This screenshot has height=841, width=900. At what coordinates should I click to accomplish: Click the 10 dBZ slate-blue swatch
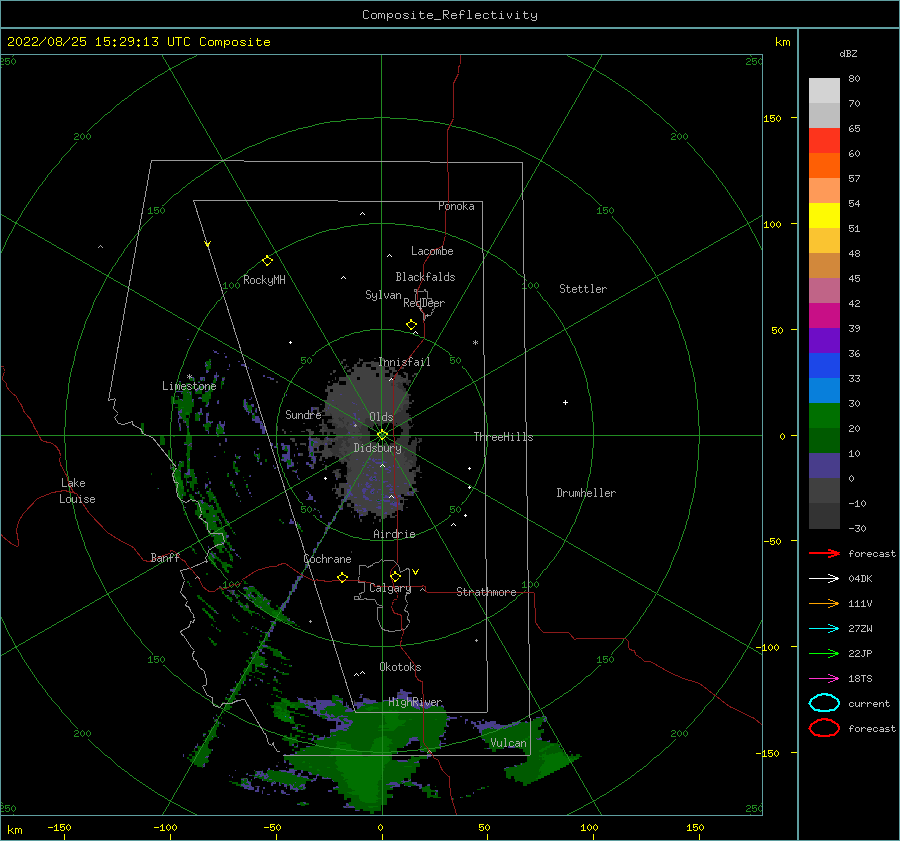[x=824, y=465]
